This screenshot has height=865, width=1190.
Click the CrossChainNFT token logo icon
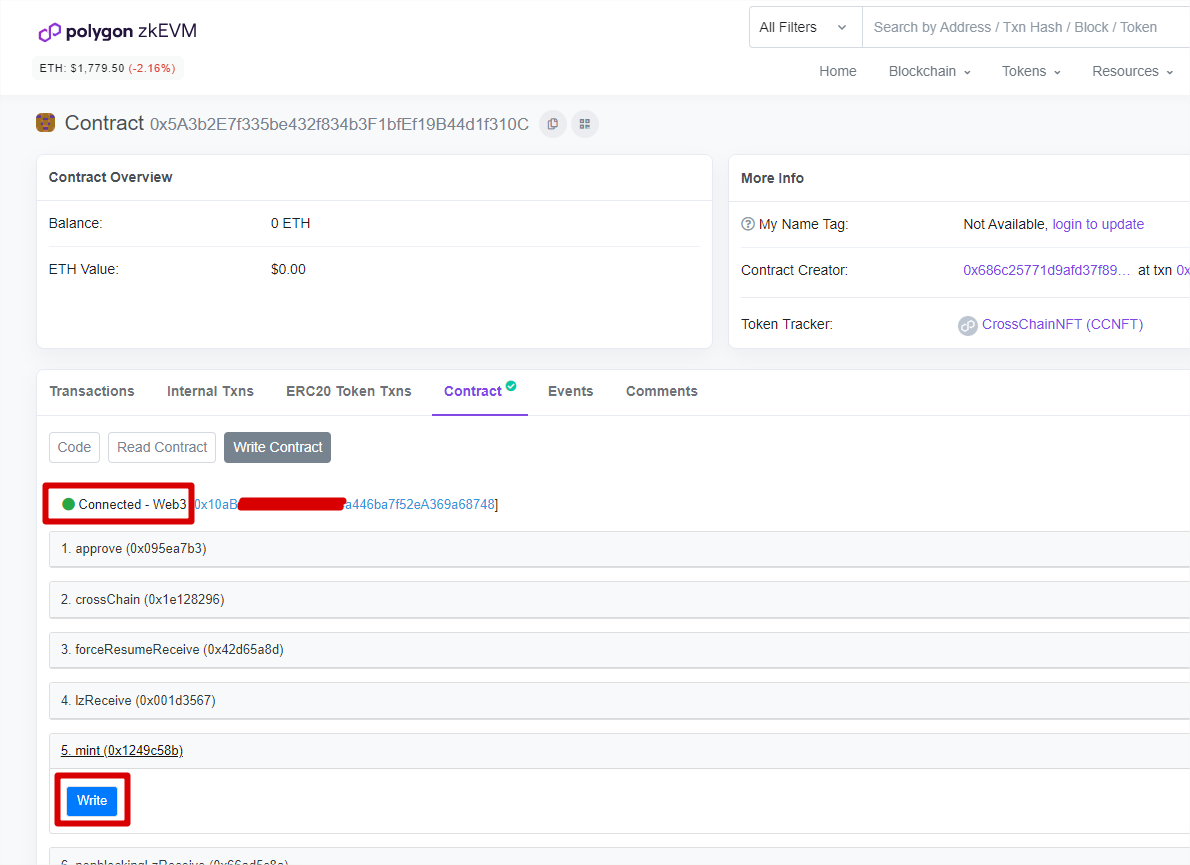tap(968, 326)
